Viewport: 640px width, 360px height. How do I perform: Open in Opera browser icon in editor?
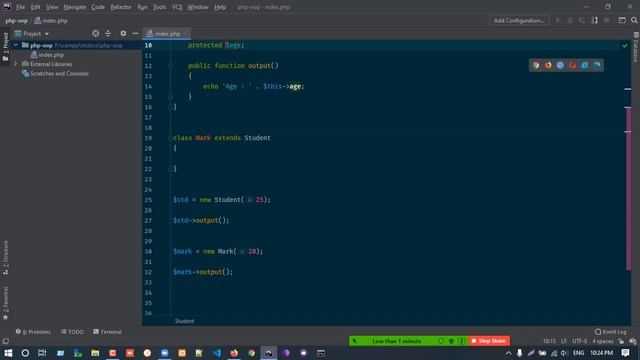pyautogui.click(x=573, y=65)
